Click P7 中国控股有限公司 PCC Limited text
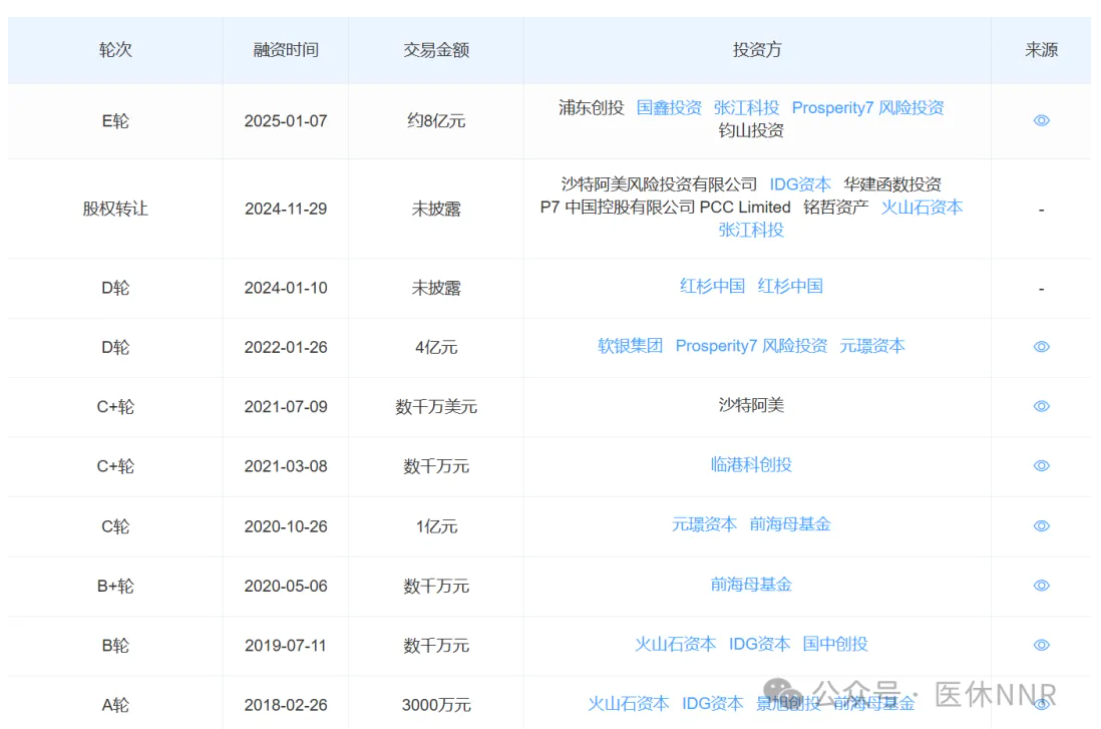The image size is (1101, 729). tap(665, 207)
